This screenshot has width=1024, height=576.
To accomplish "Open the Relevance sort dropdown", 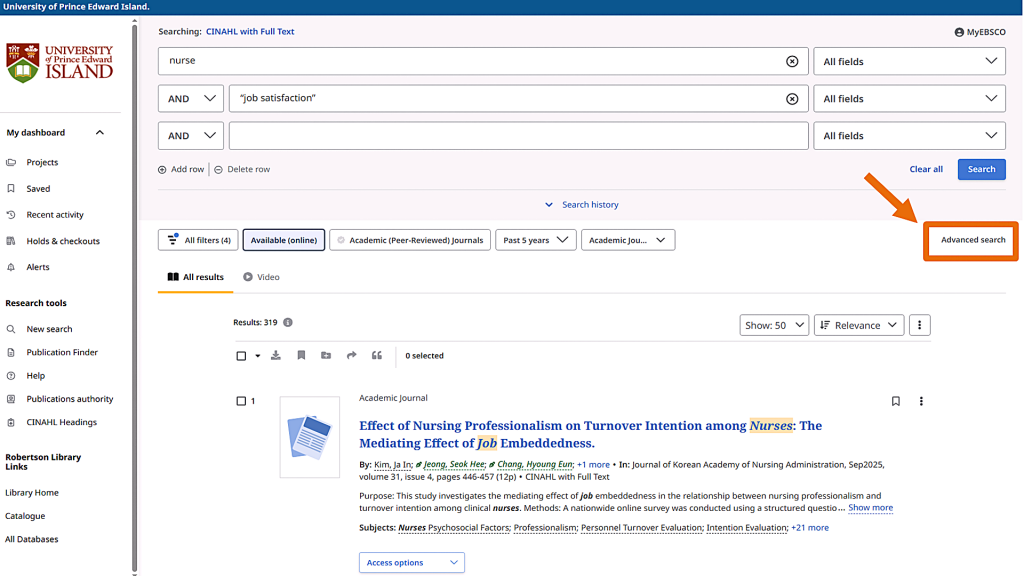I will [x=859, y=325].
